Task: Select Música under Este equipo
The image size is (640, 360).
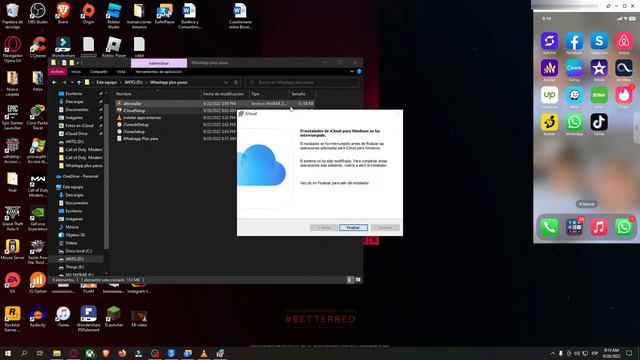Action: click(71, 227)
